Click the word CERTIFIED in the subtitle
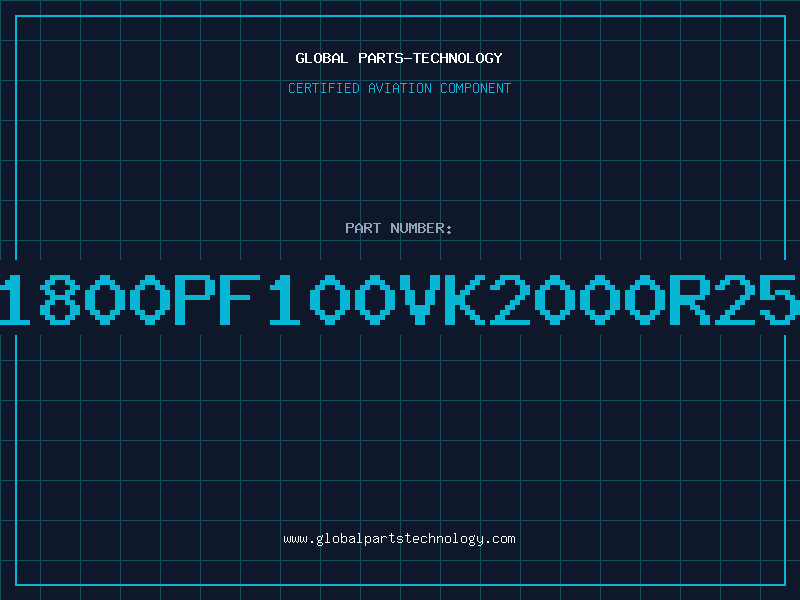 (x=324, y=88)
